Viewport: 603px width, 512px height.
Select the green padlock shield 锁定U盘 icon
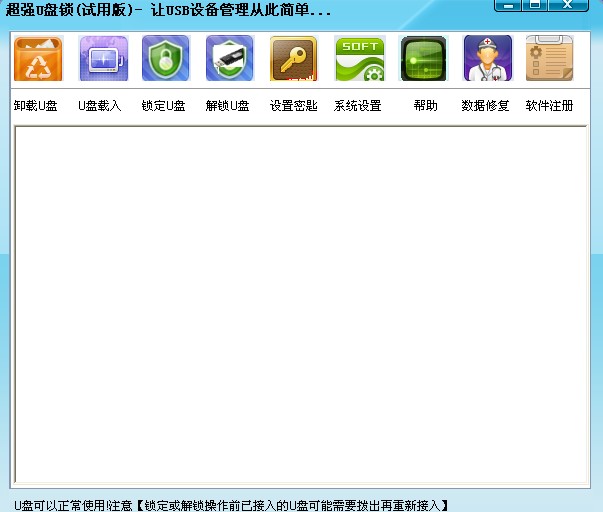(166, 58)
